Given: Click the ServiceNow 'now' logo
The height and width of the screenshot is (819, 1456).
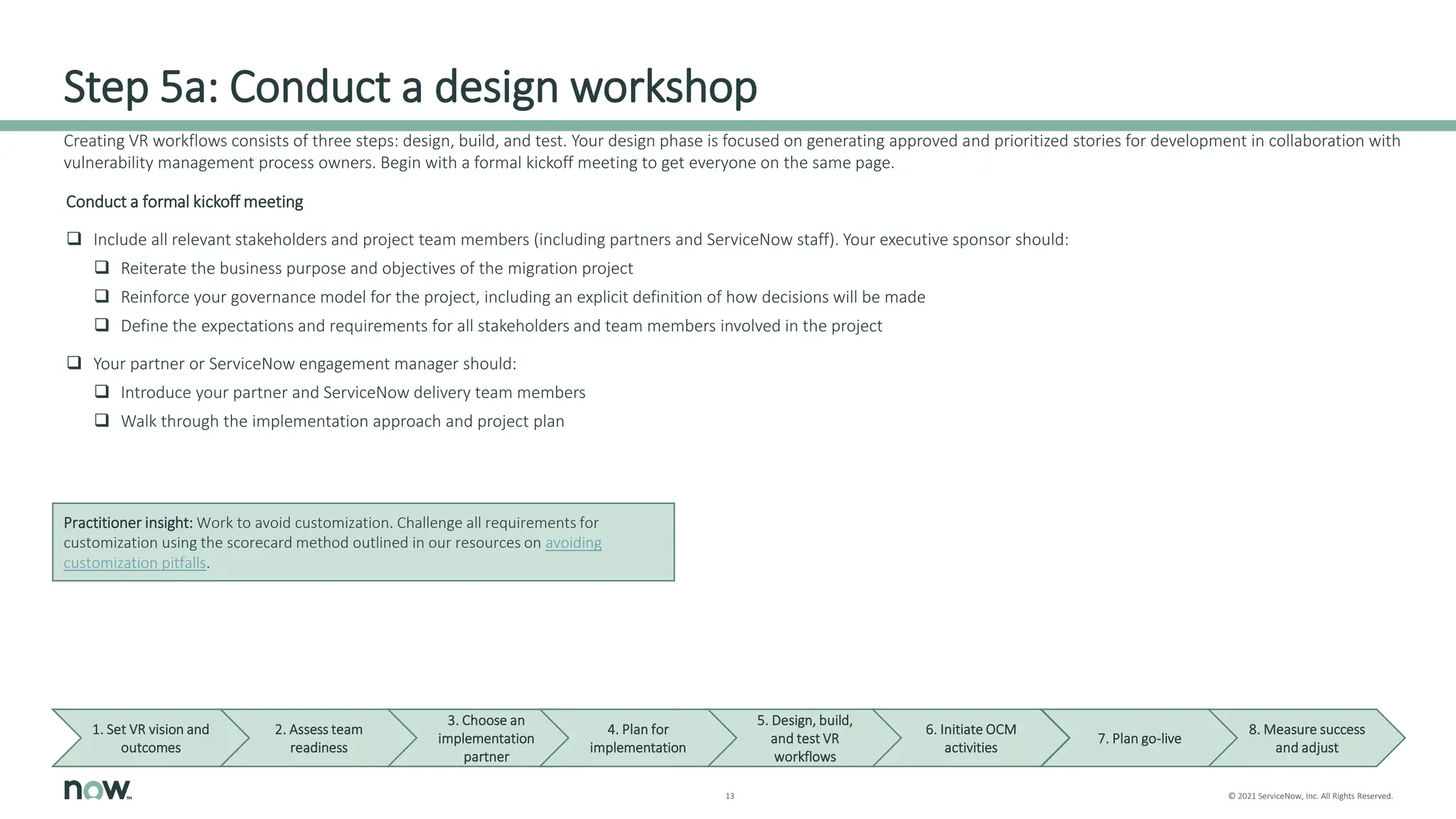Looking at the screenshot, I should coord(97,790).
